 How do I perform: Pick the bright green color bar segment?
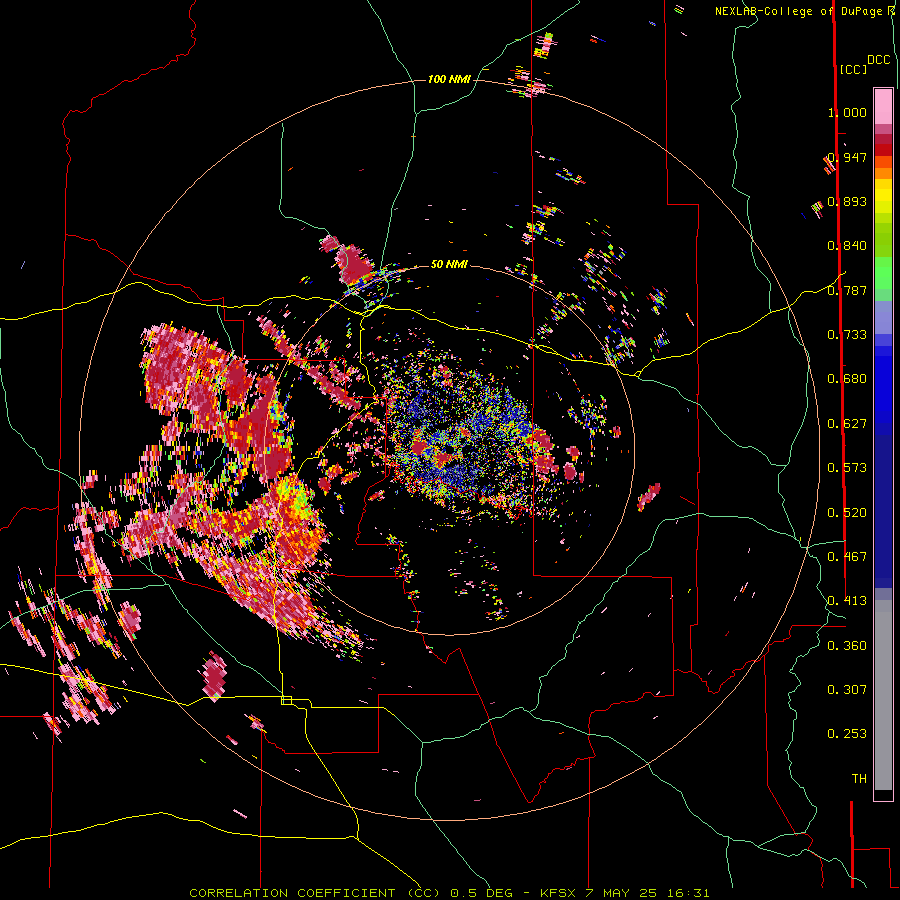(x=883, y=273)
